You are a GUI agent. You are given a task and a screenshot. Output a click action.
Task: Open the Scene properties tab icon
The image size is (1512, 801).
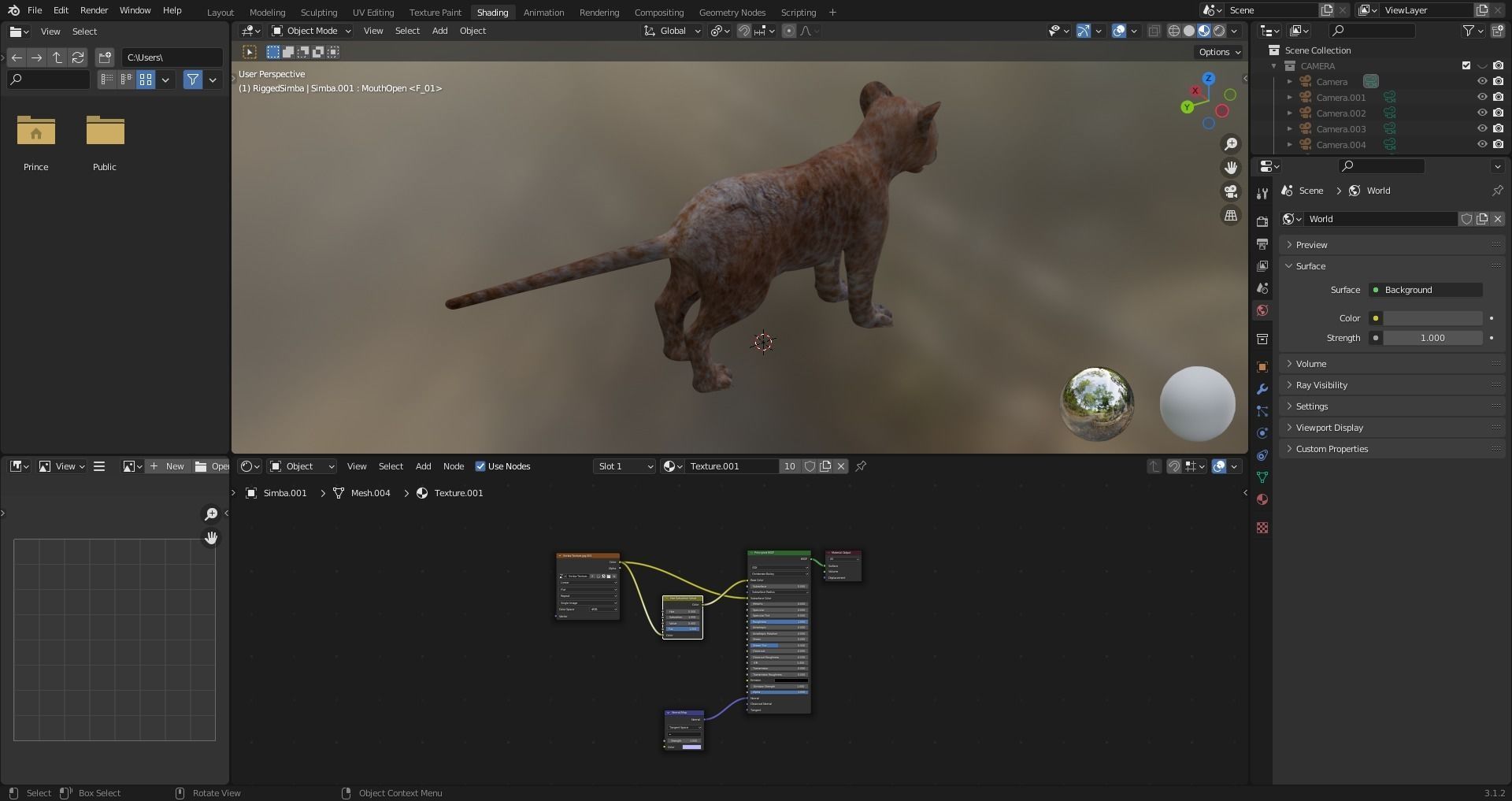point(1262,287)
